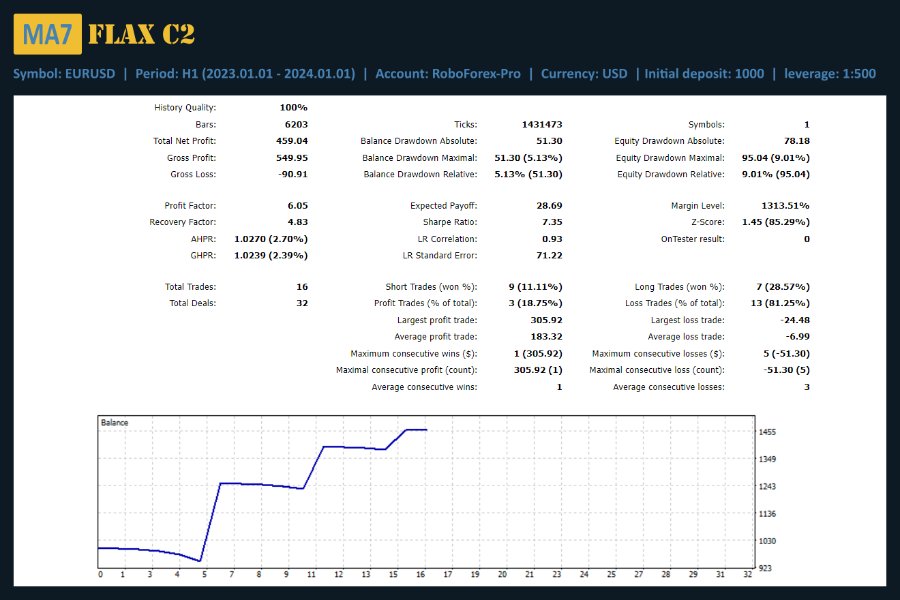
Task: Click the GHPR value 1.0239 (2.39%)
Action: pos(271,256)
